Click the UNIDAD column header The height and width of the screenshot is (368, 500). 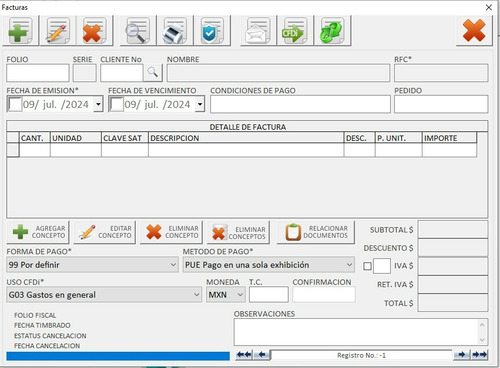tap(76, 138)
